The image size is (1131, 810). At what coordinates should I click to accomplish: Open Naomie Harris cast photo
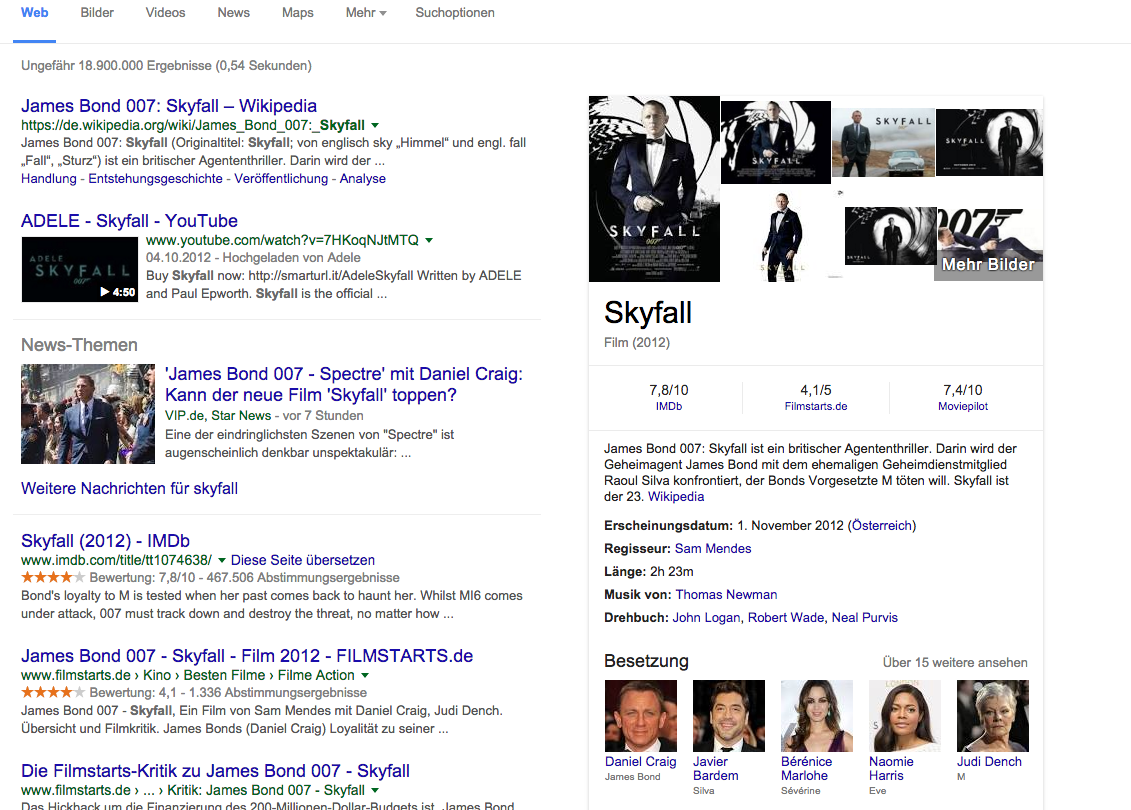pos(905,716)
